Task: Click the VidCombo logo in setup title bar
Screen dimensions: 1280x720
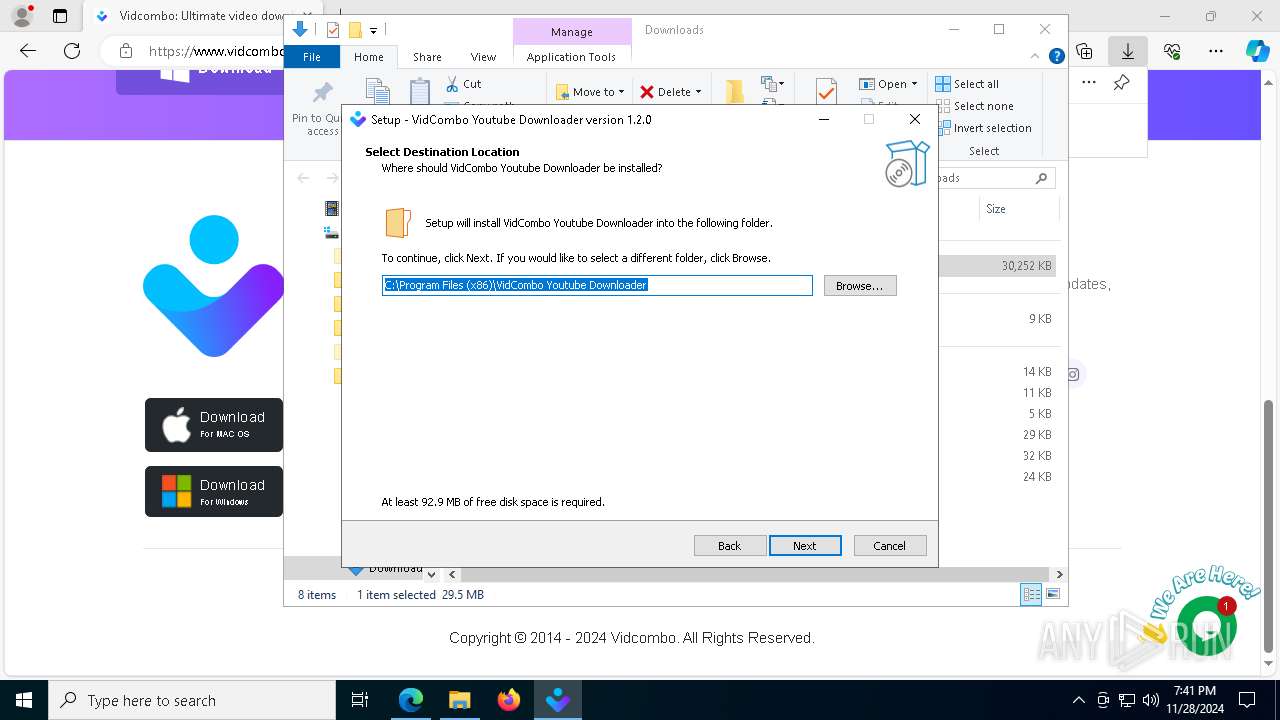Action: click(358, 119)
